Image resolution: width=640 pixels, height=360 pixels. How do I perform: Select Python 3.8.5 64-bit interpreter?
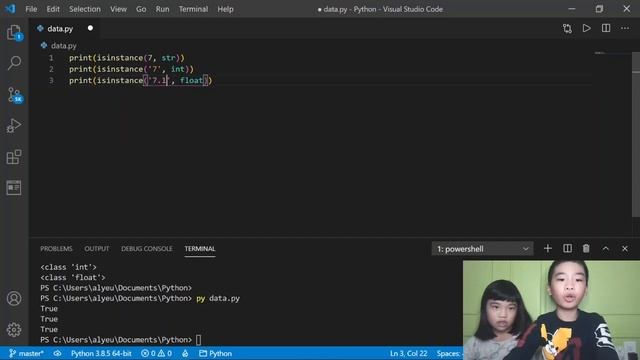click(x=101, y=353)
